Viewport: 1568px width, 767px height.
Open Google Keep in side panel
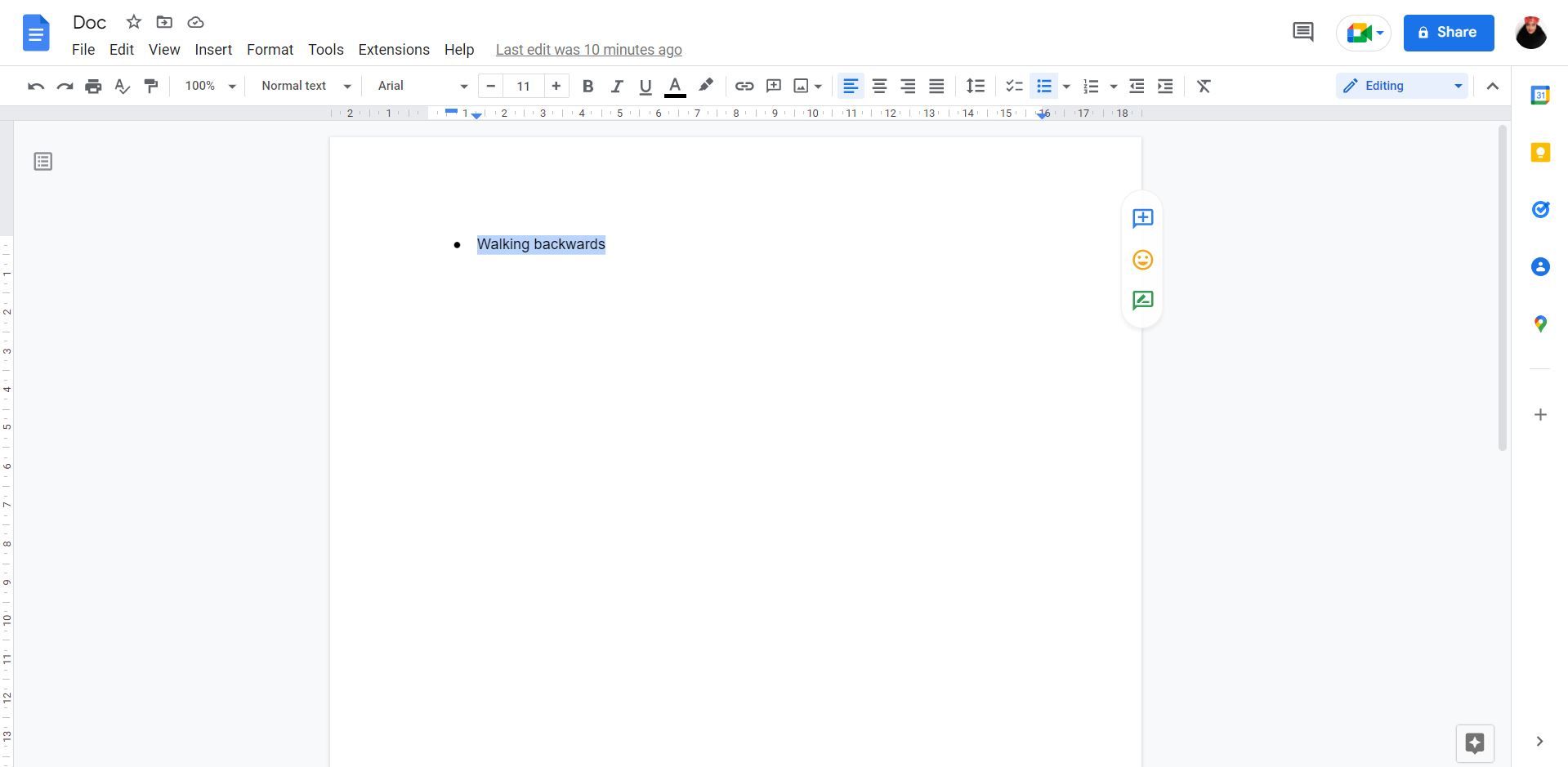[1540, 152]
